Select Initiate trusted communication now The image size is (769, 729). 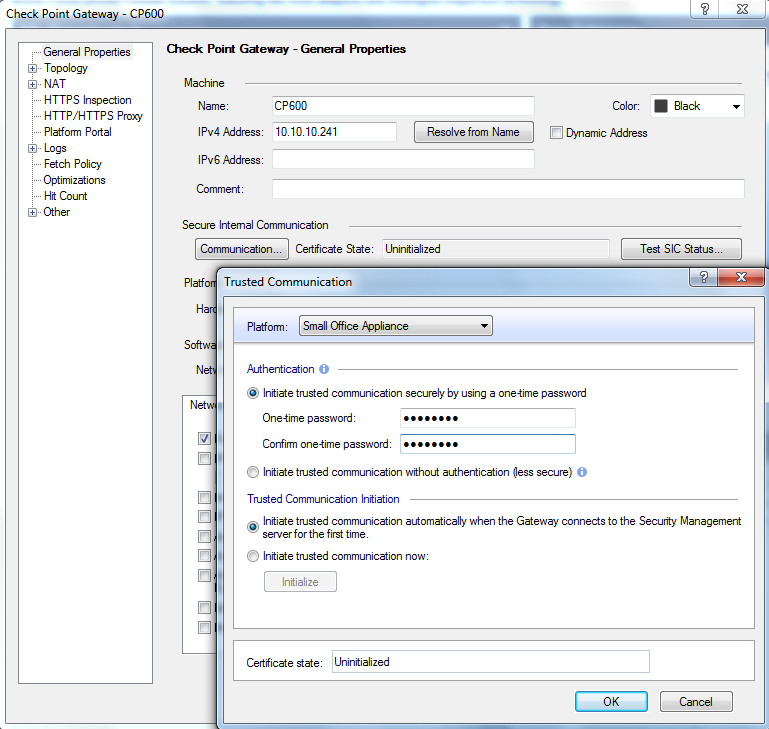pyautogui.click(x=253, y=556)
